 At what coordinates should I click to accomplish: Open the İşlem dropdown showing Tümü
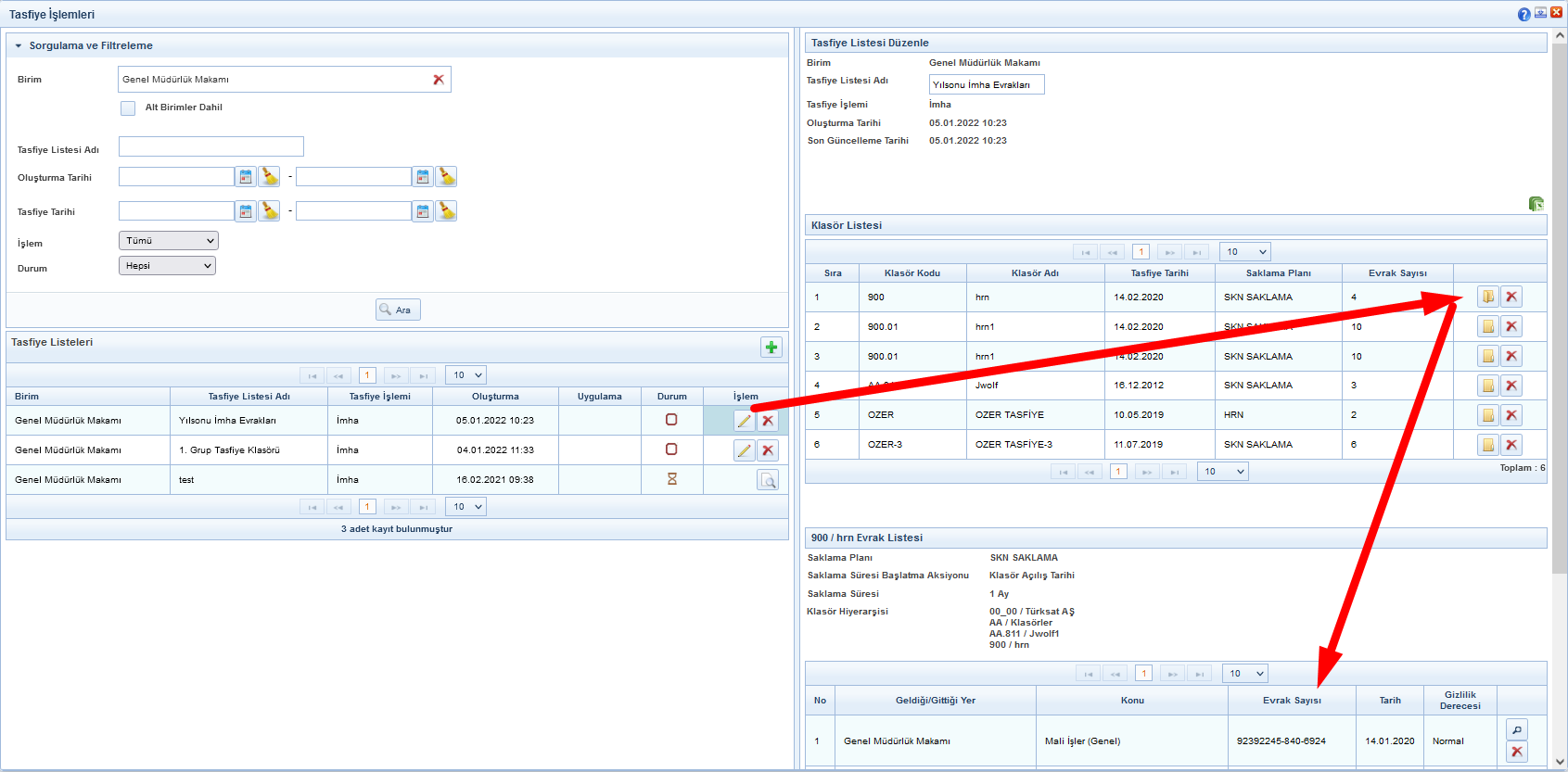(168, 241)
